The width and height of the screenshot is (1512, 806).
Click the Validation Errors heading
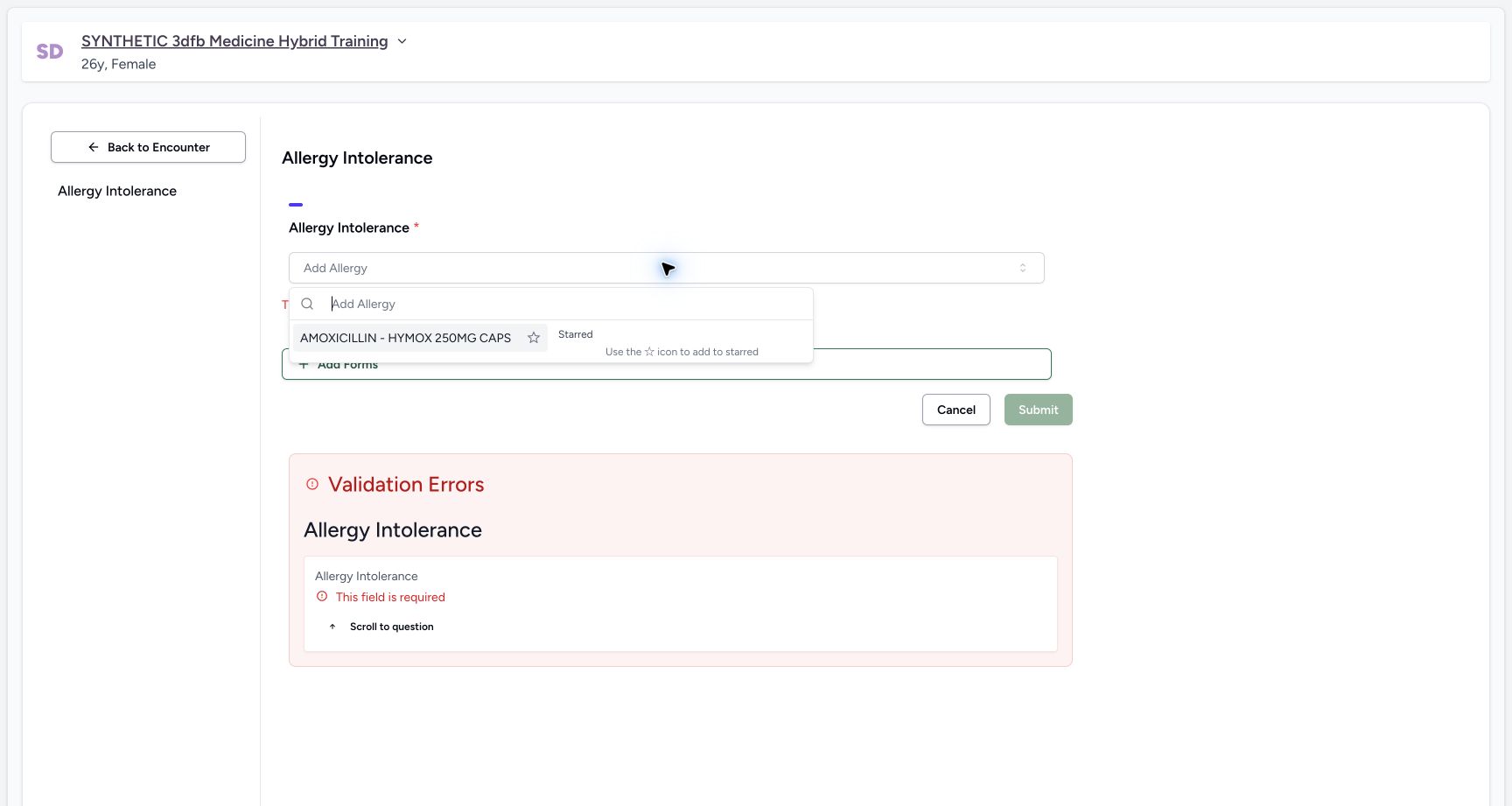(406, 485)
